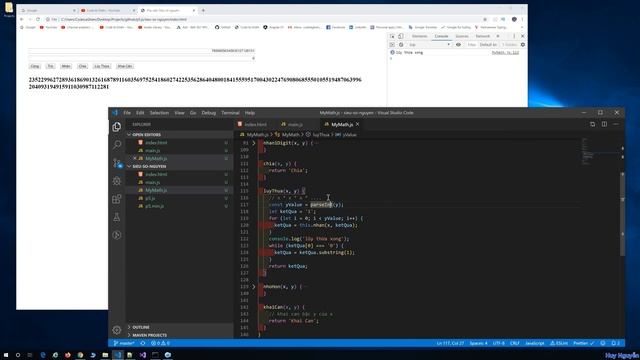Click the bottom circular icon above the gear
Viewport: 640px width, 360px height.
coord(117,235)
